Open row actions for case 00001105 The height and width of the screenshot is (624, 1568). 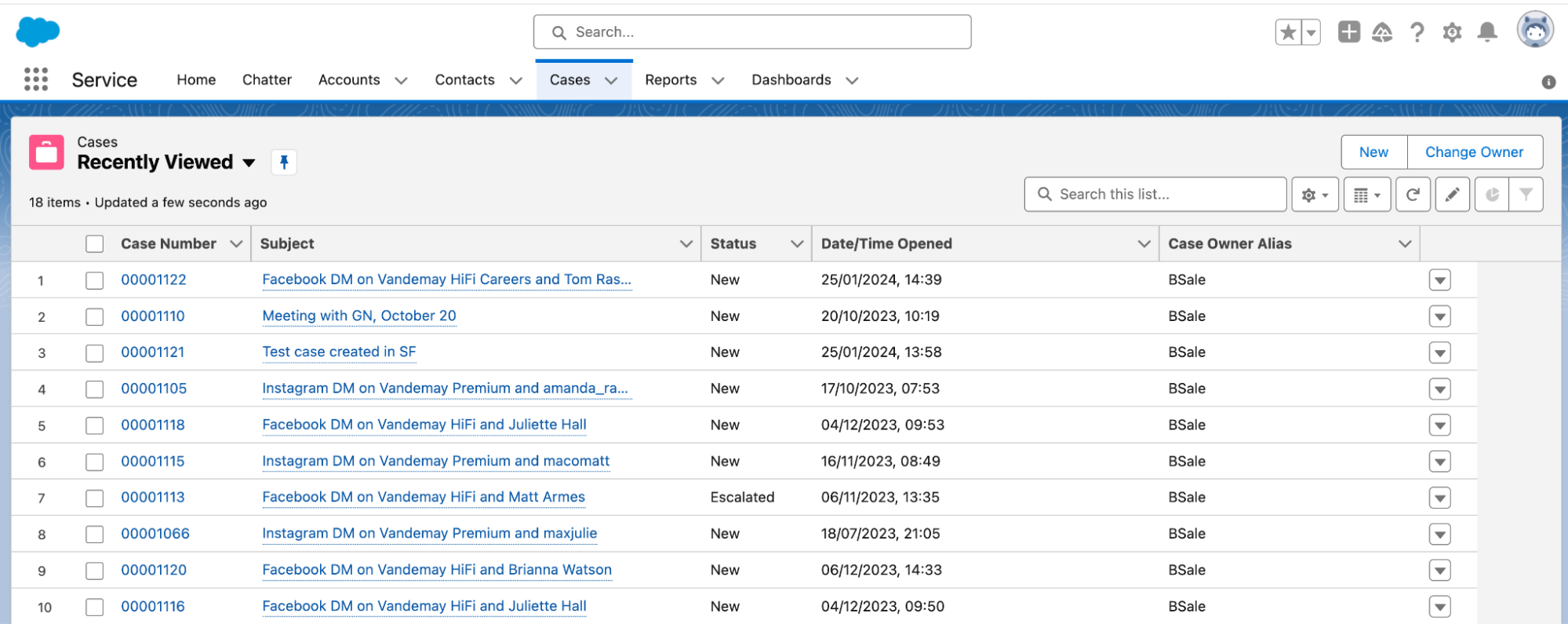[x=1439, y=389]
